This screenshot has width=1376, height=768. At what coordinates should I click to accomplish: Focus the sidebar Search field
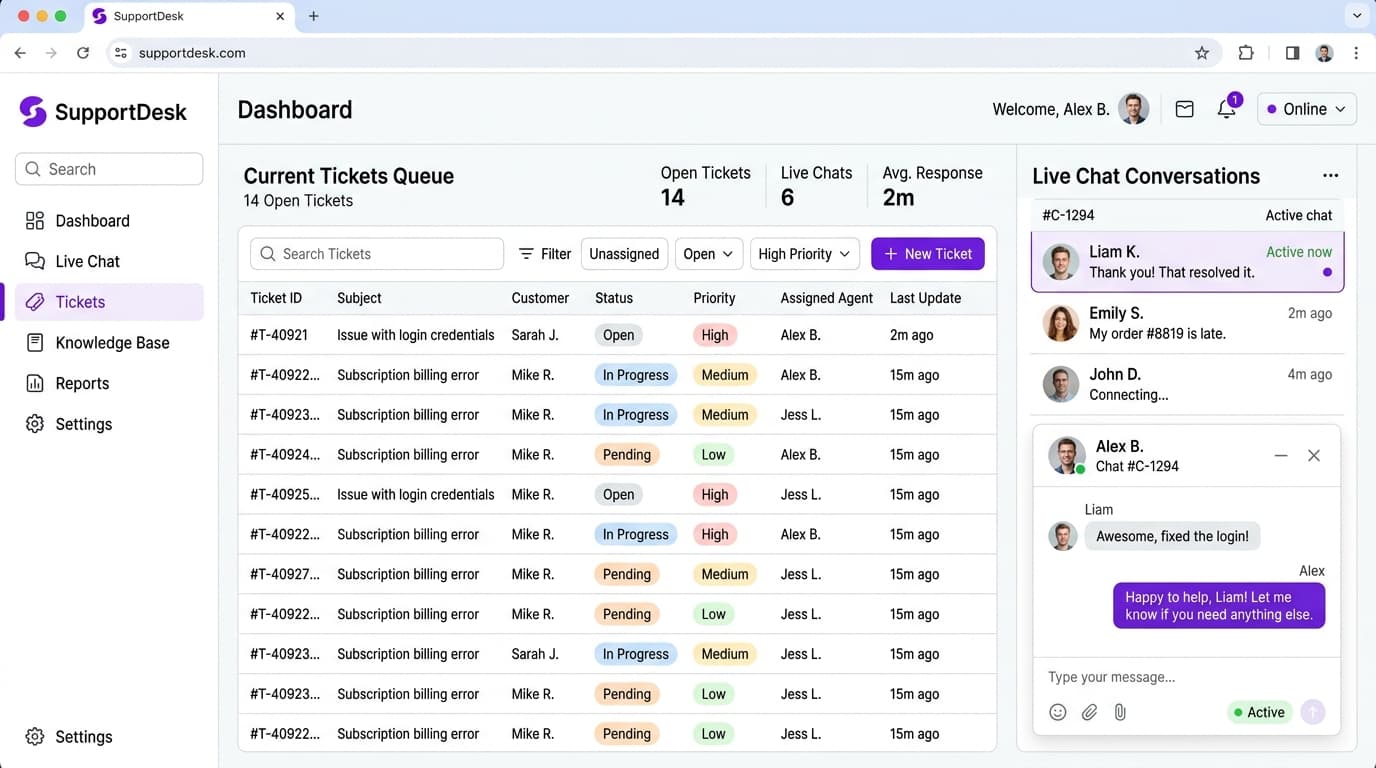point(109,169)
